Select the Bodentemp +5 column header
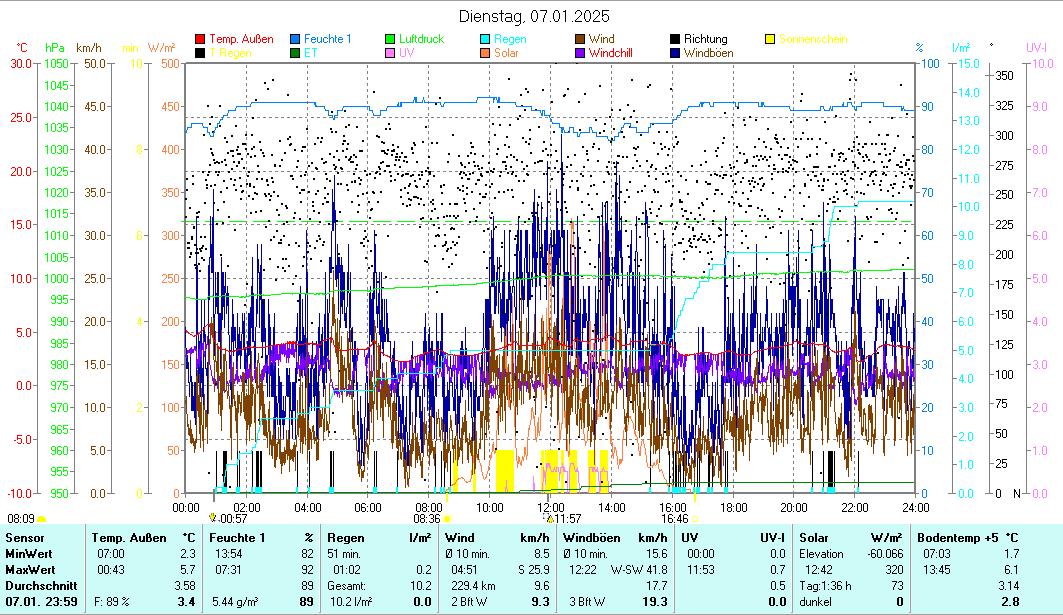This screenshot has width=1063, height=615. (967, 538)
